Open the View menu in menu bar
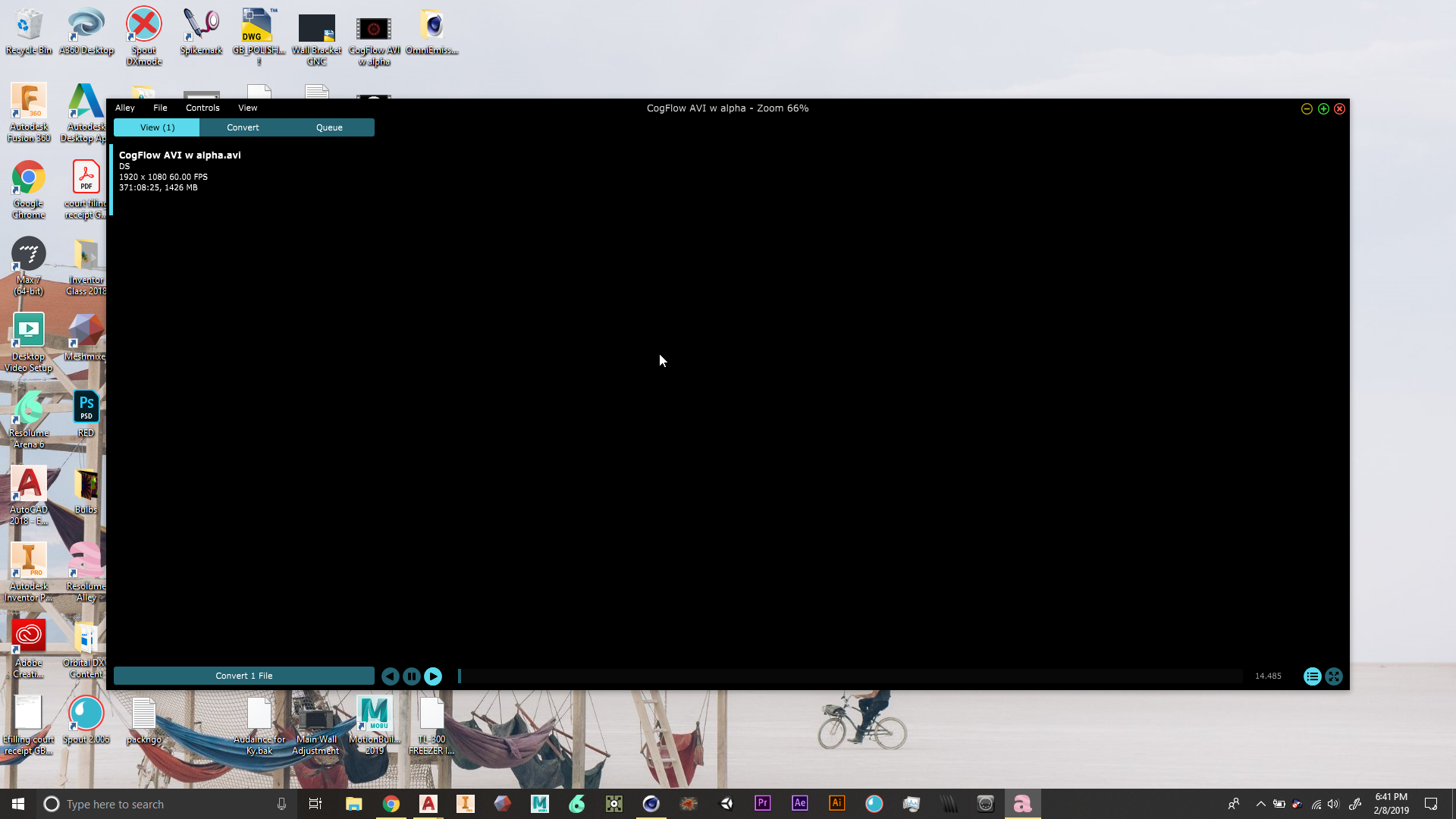The width and height of the screenshot is (1456, 819). (x=247, y=108)
